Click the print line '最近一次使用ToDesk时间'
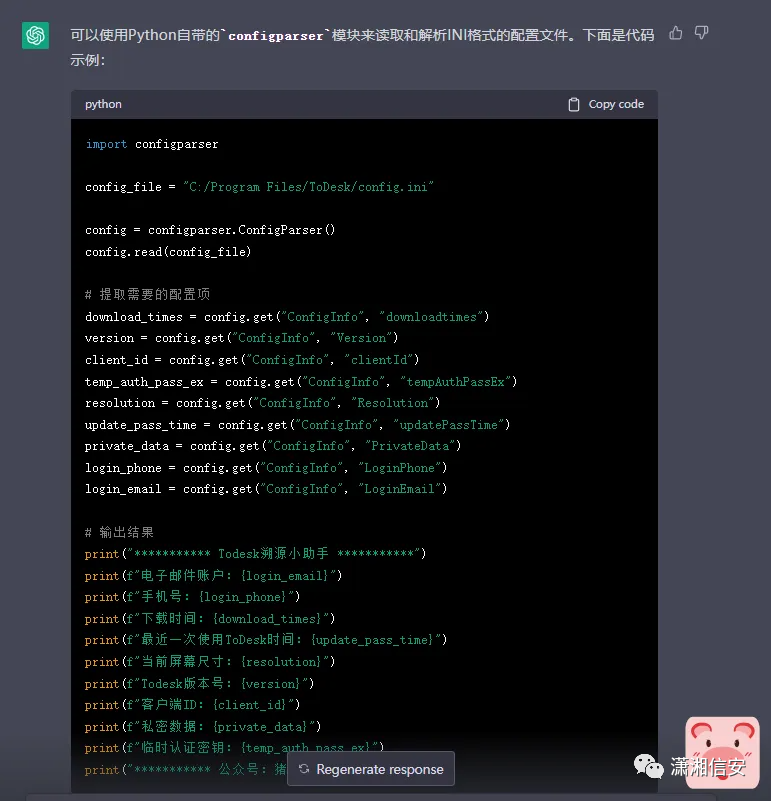Screen dimensions: 771x801 click(x=266, y=640)
